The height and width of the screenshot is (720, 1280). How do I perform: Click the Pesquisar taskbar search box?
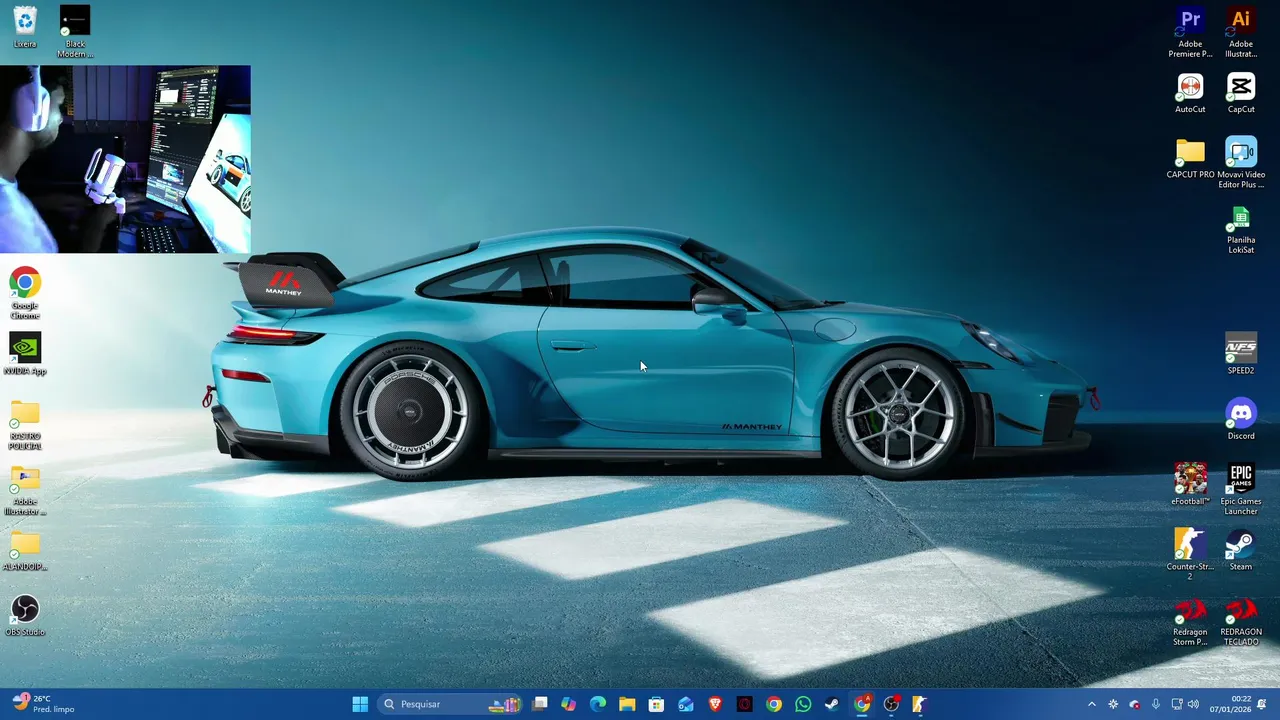(452, 704)
